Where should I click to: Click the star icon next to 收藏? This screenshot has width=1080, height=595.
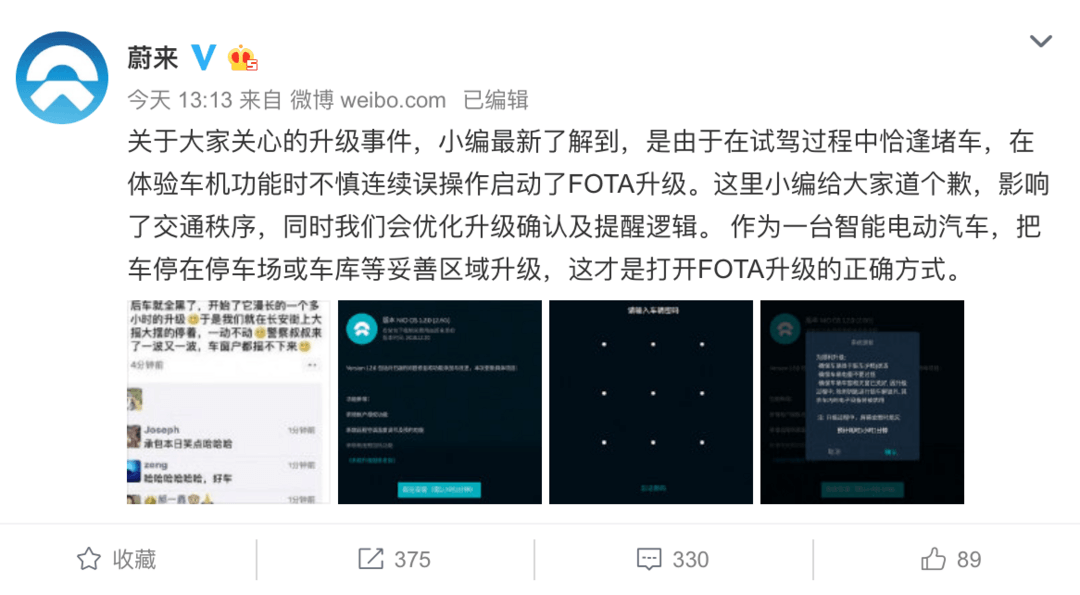click(x=89, y=559)
